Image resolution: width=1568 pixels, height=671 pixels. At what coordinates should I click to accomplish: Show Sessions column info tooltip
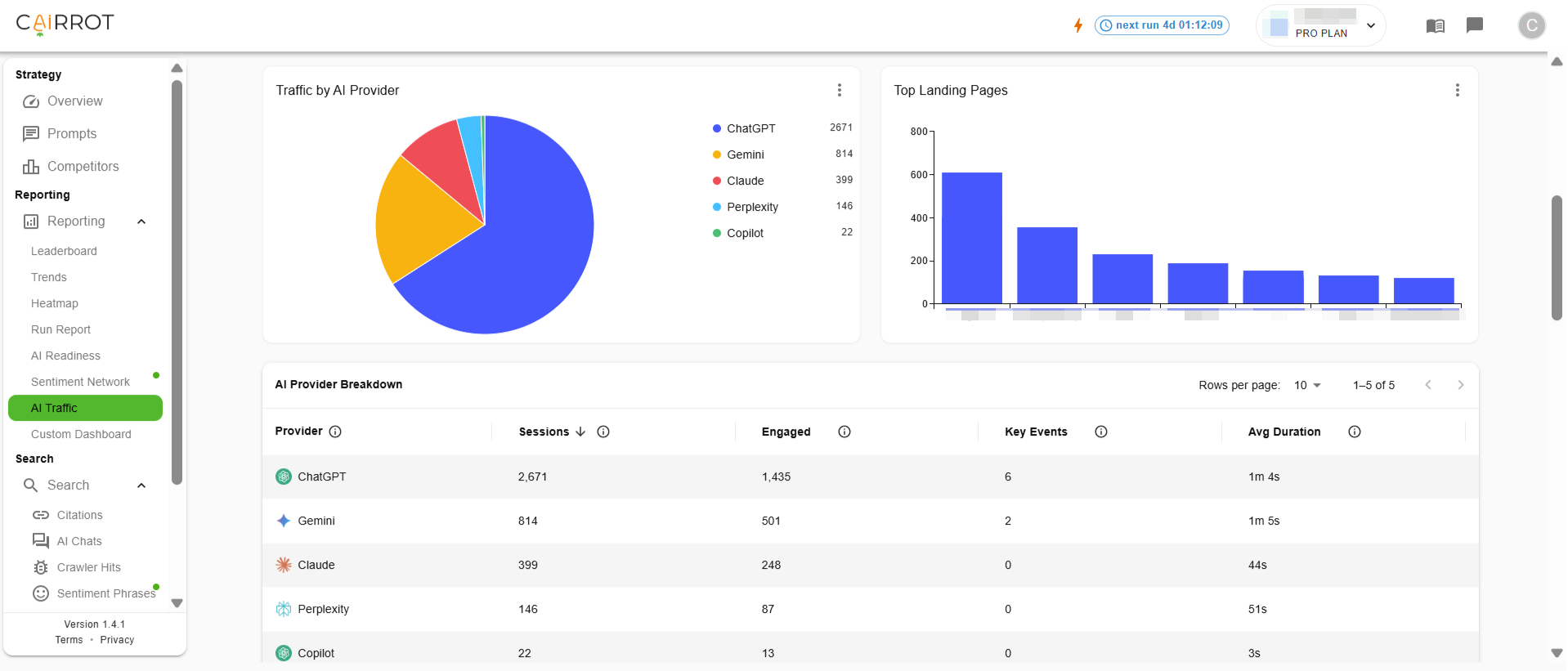(603, 432)
